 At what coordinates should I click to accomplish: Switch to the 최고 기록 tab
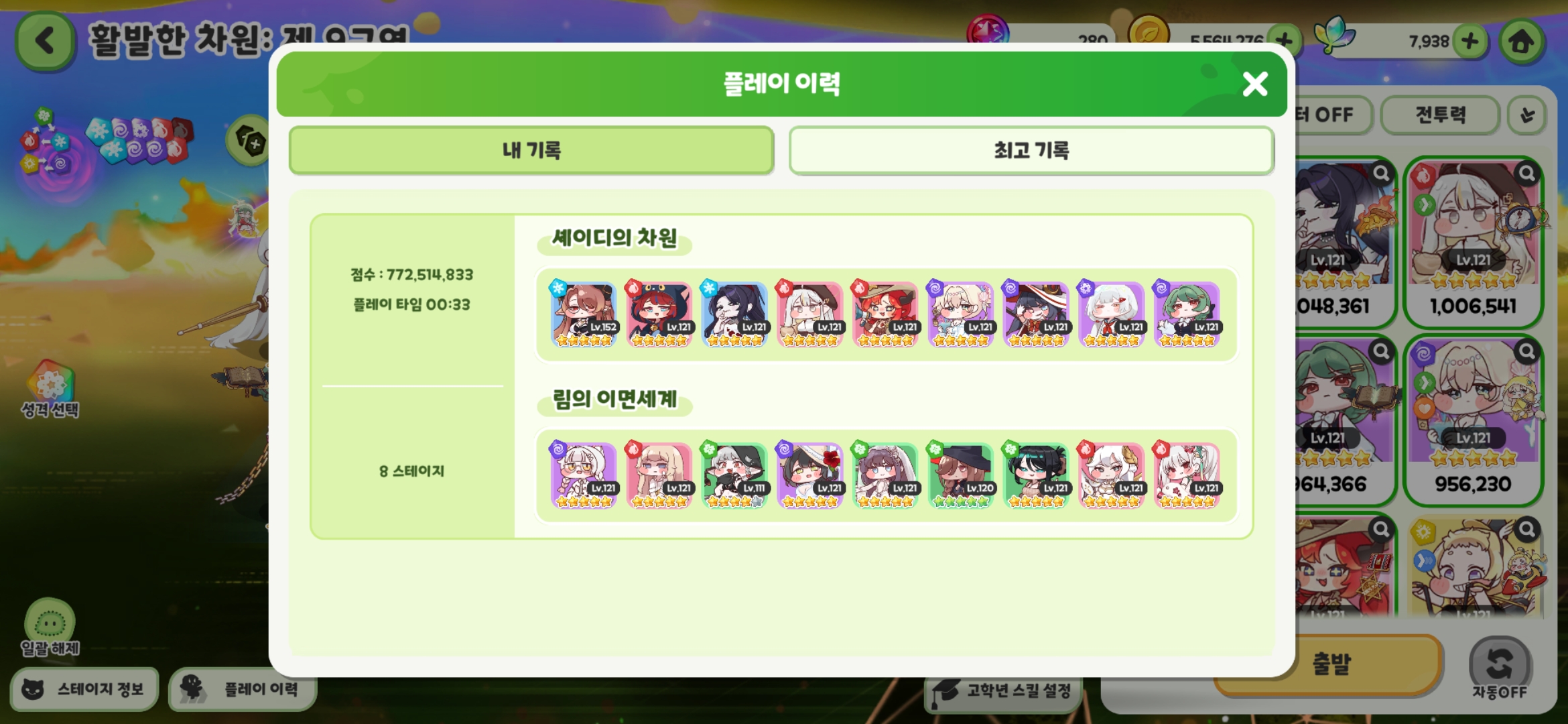tap(1031, 150)
